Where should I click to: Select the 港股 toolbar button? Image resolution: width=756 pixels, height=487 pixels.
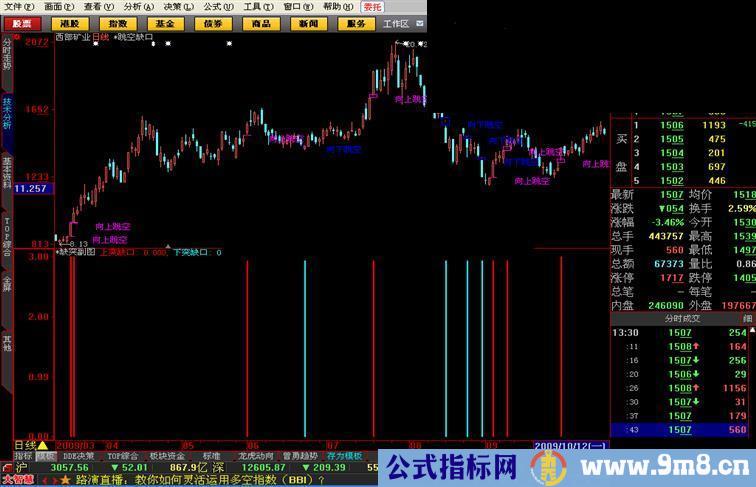(x=70, y=23)
